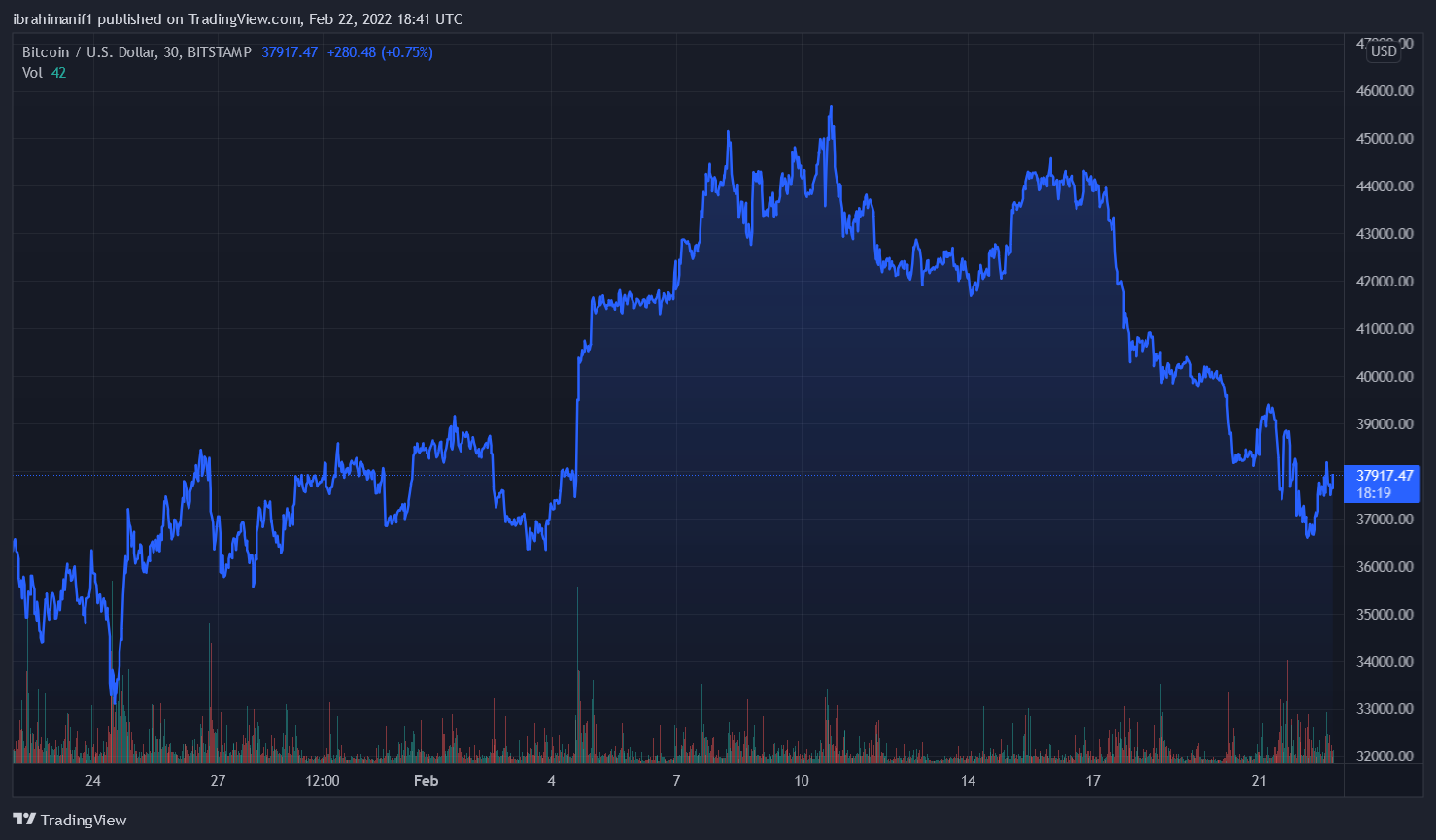The width and height of the screenshot is (1436, 840).
Task: Click the ibrahimanif1 publisher header text
Action: click(x=55, y=19)
